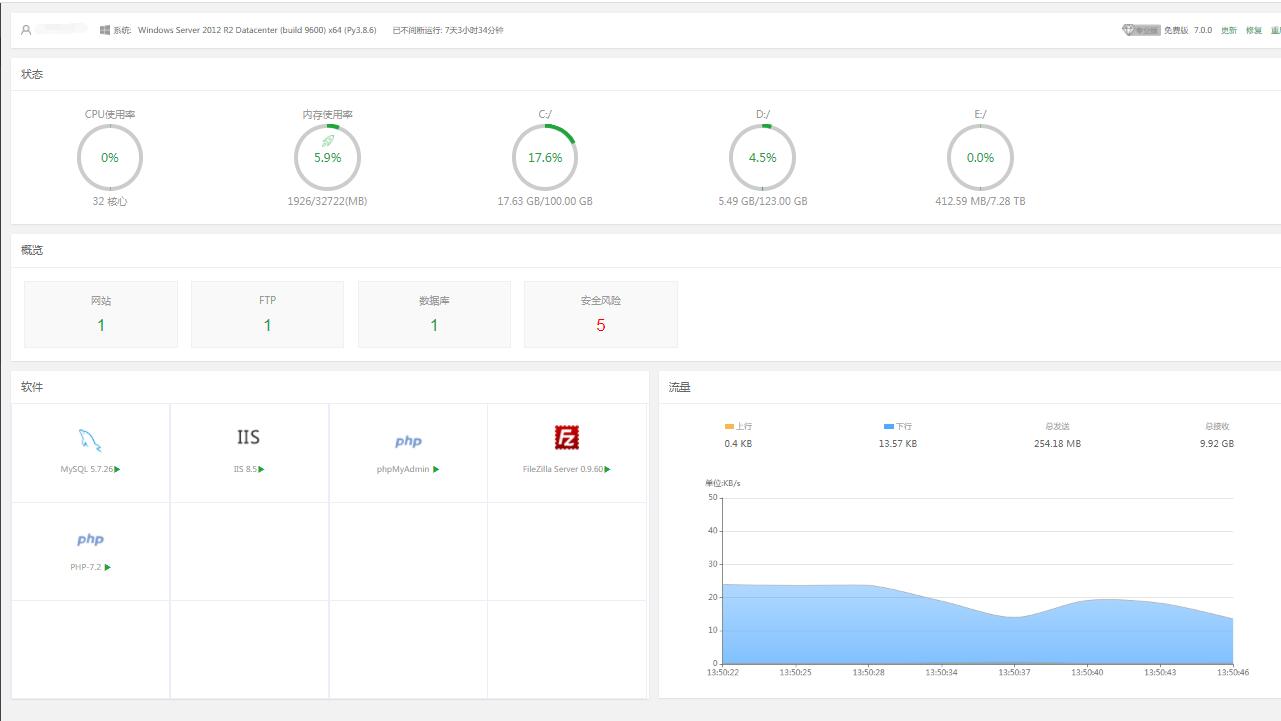Click the 总接收 label
The image size is (1281, 721).
pyautogui.click(x=1217, y=426)
